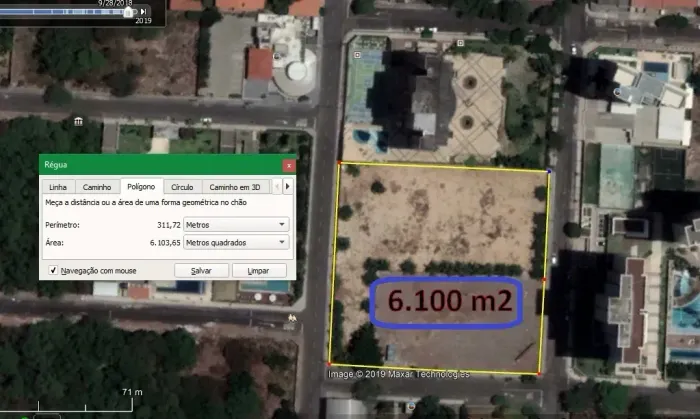Click colorful round place icon below lot
Screen dimensions: 700x419
pyautogui.click(x=411, y=406)
